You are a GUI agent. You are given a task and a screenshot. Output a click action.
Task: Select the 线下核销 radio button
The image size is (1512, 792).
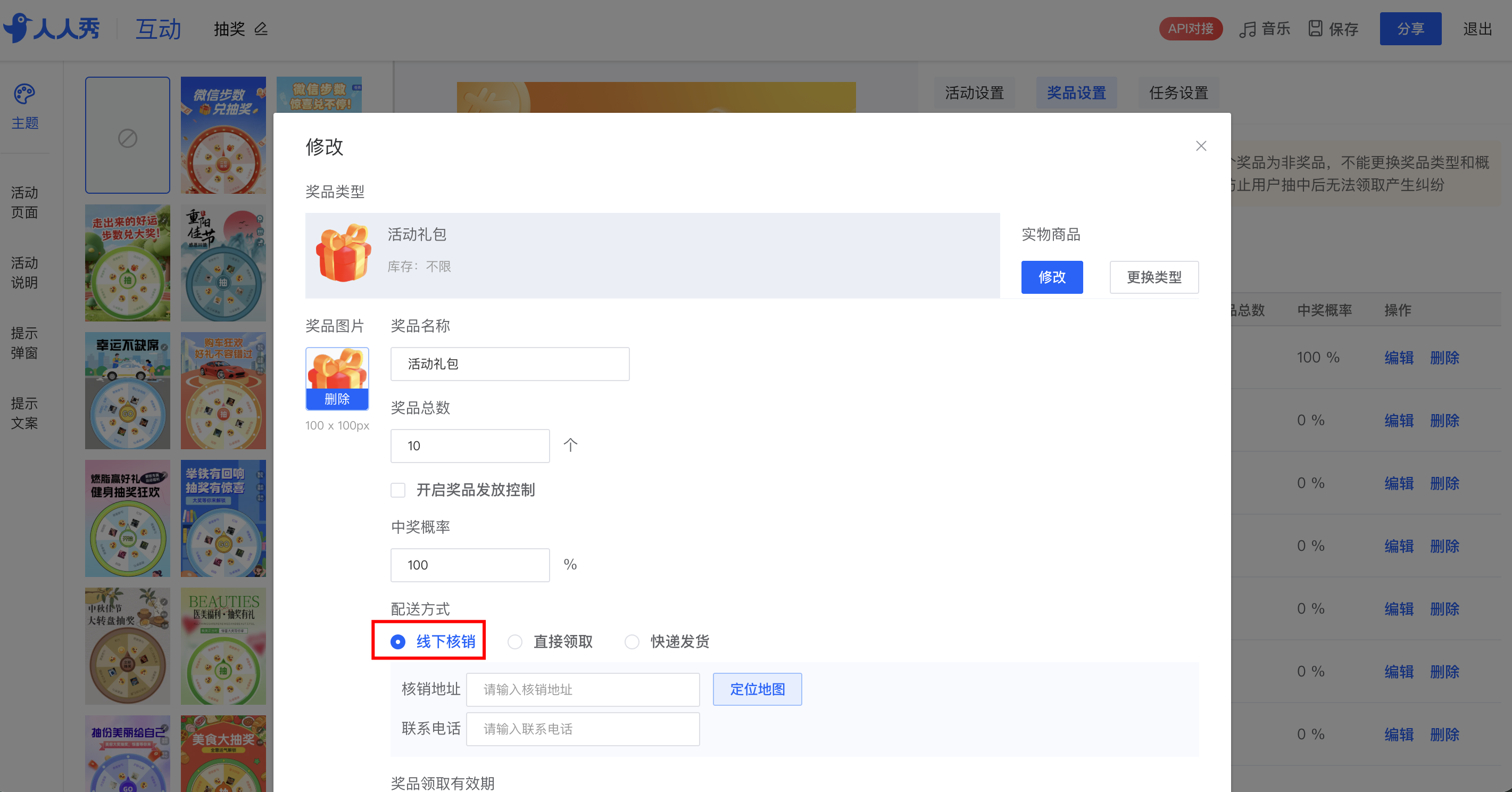pyautogui.click(x=398, y=642)
